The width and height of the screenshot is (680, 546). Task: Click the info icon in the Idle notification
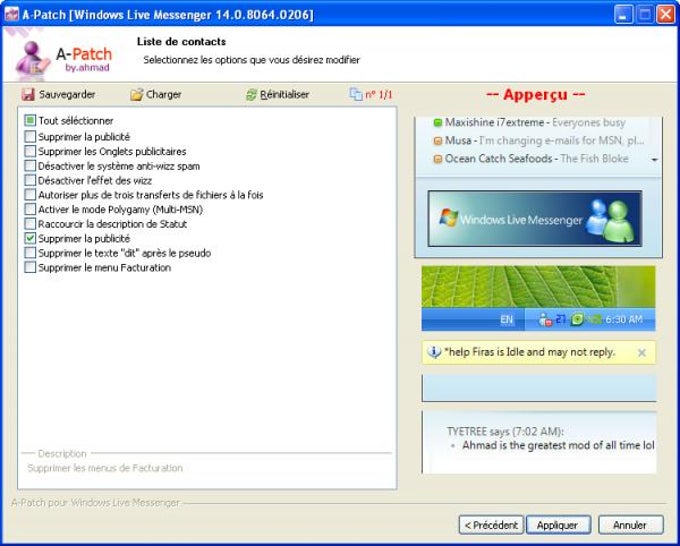point(434,352)
